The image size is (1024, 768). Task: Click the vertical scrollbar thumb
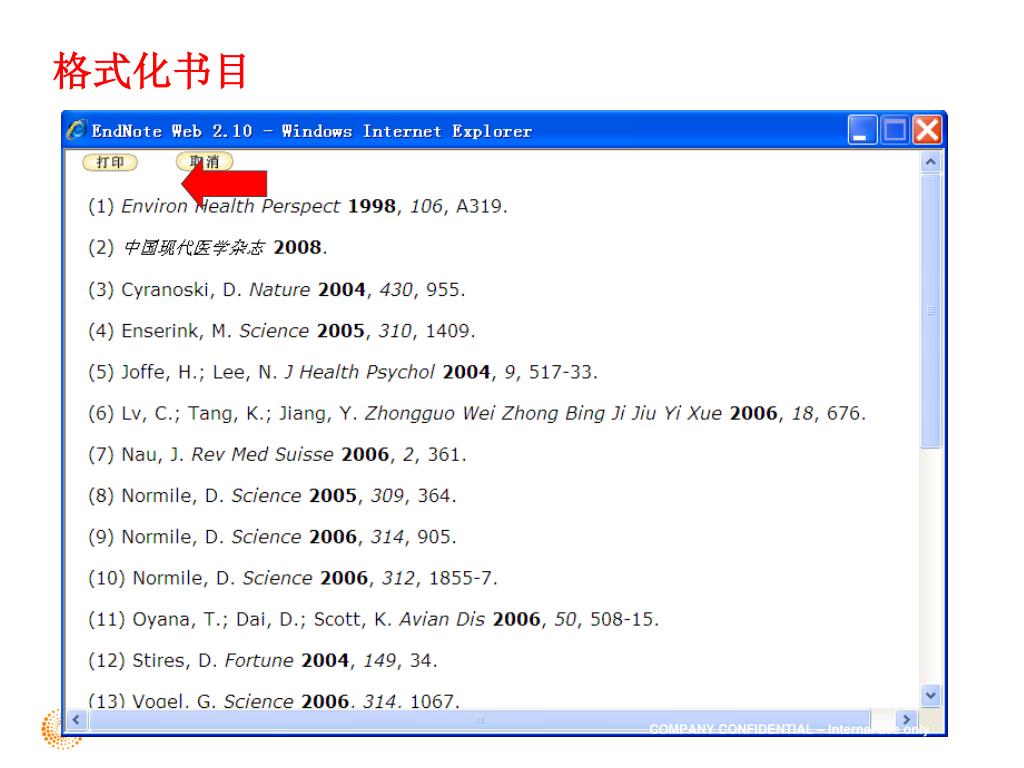(931, 311)
